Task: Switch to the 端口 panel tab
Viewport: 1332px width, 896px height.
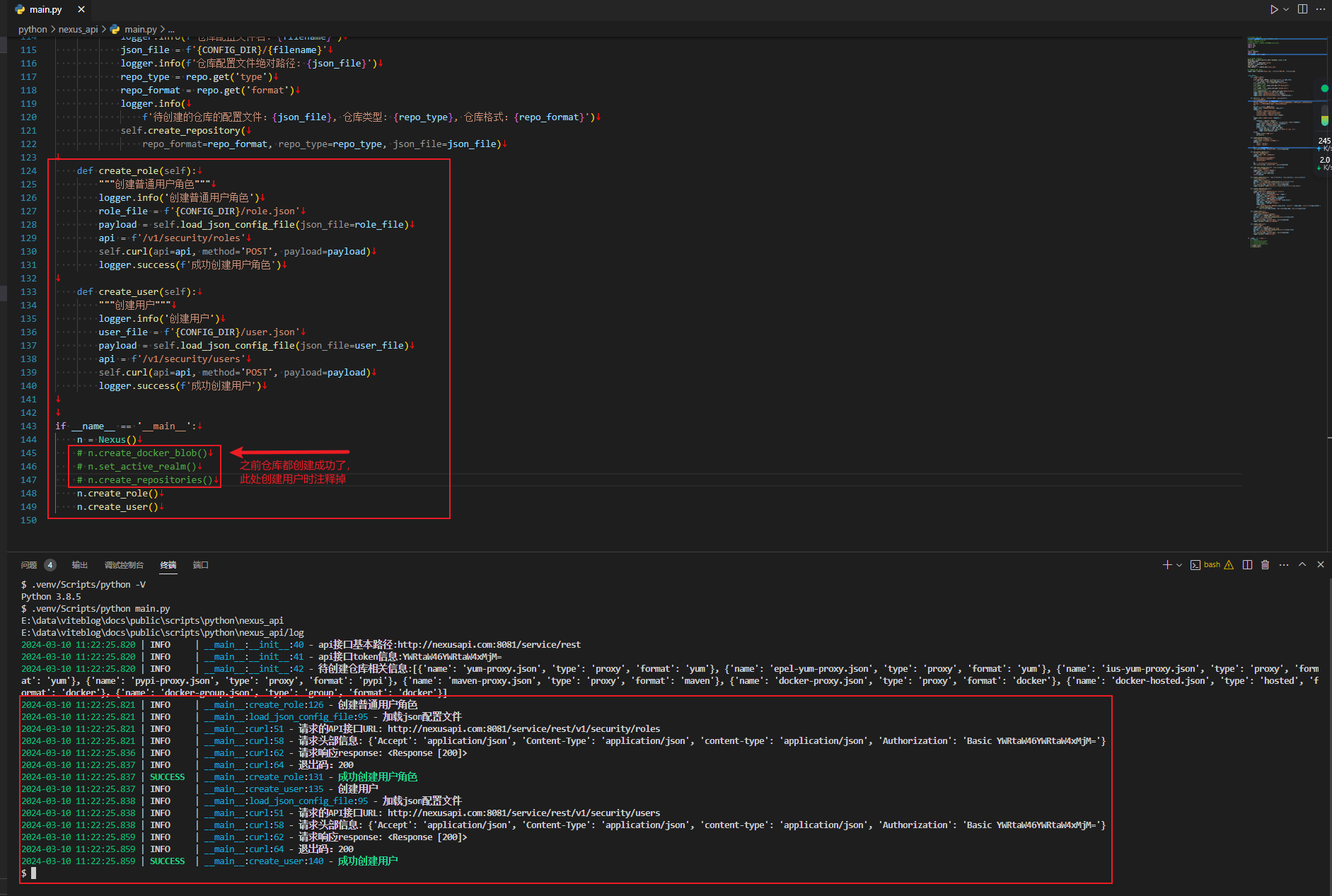Action: pyautogui.click(x=201, y=565)
